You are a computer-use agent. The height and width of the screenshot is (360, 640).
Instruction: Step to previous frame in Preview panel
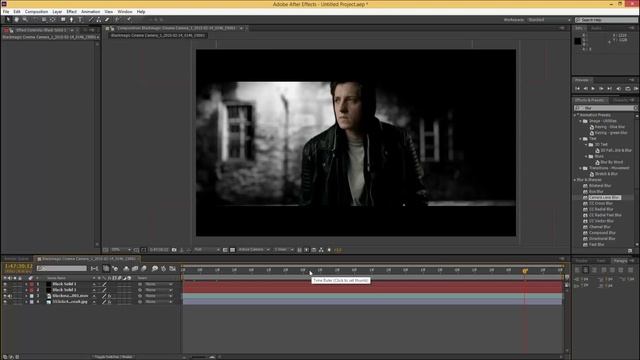585,89
